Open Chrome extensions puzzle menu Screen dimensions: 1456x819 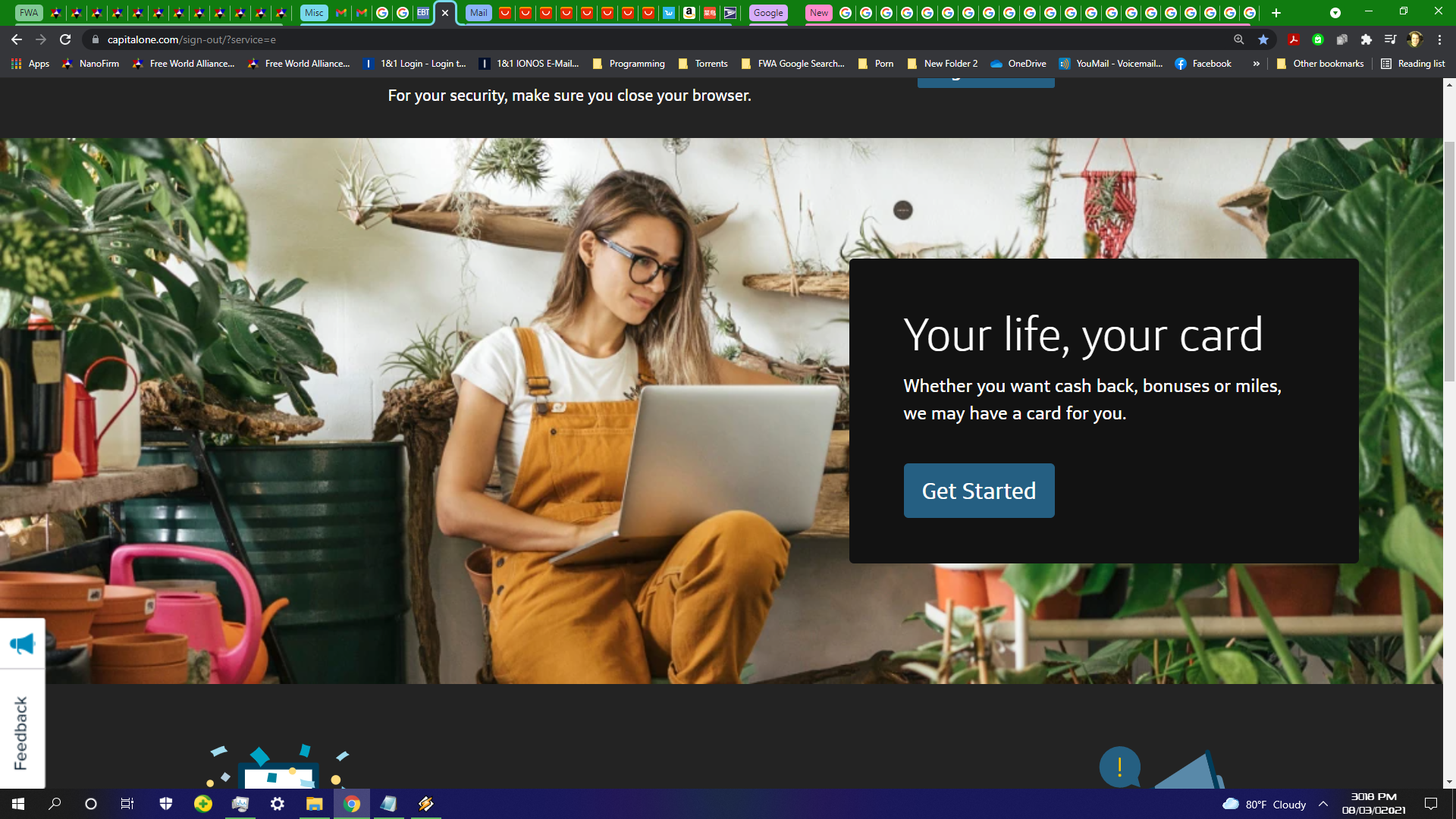pyautogui.click(x=1367, y=39)
